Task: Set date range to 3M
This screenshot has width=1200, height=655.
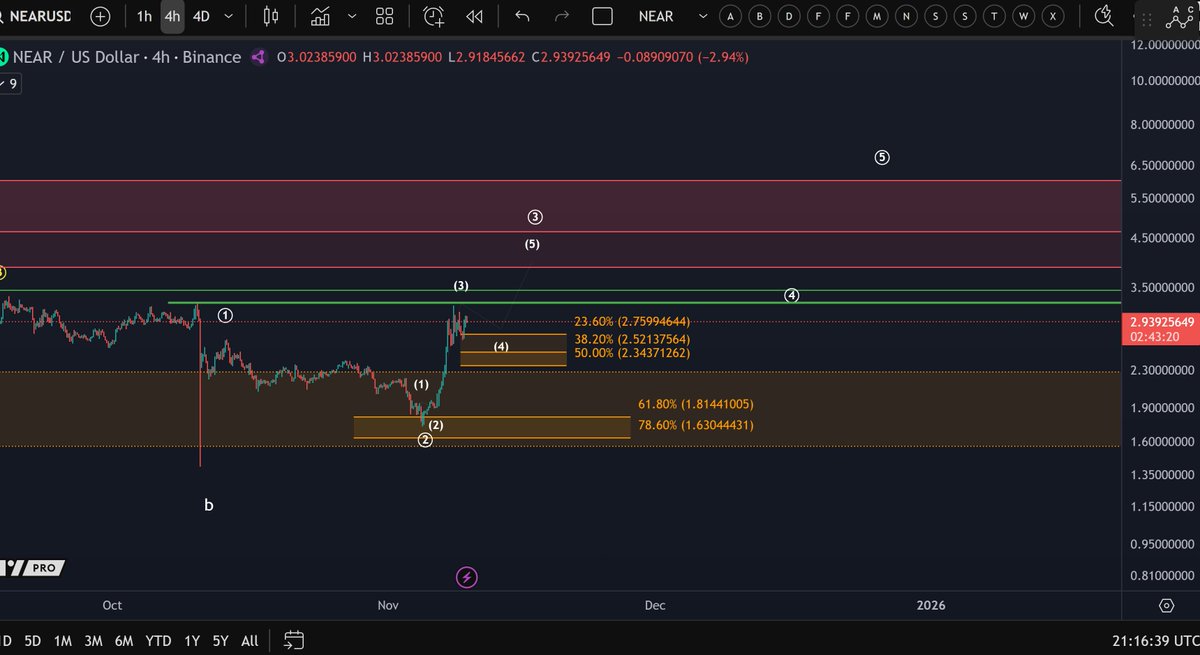Action: point(93,640)
